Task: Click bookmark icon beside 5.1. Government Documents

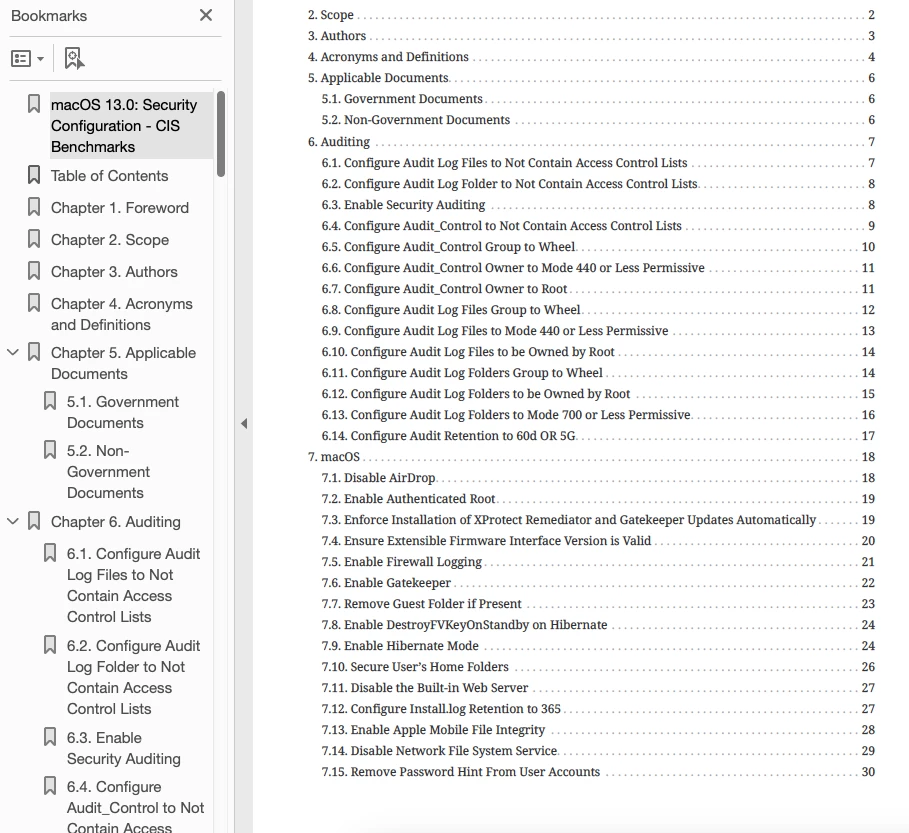Action: (x=50, y=401)
